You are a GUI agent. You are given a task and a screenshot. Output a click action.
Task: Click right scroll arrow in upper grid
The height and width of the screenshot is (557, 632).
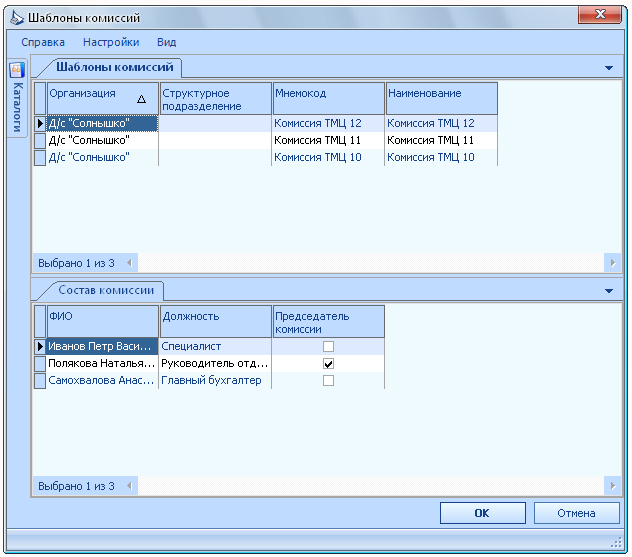tap(613, 263)
